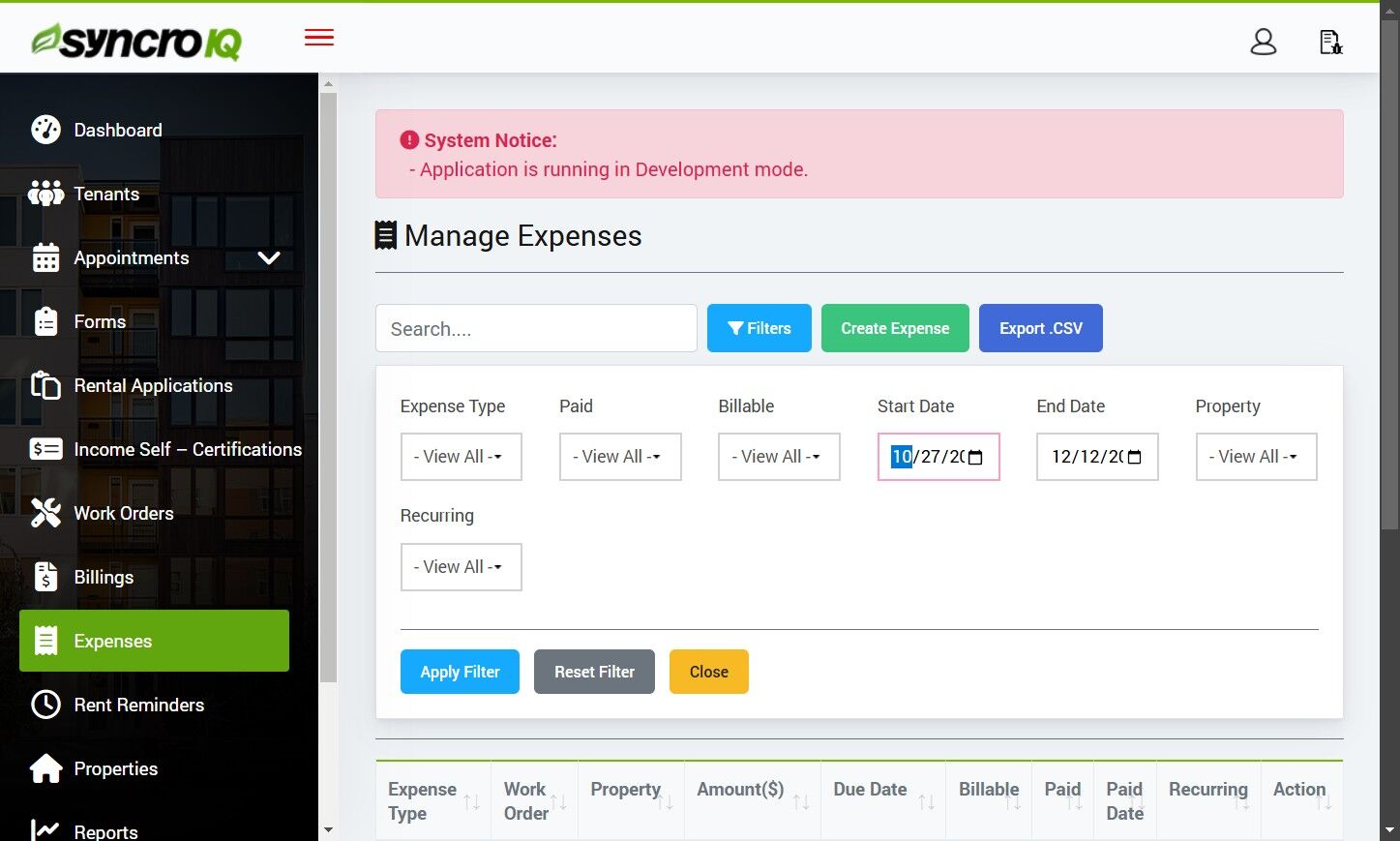This screenshot has width=1400, height=841.
Task: Click the sidebar scrollbar down arrow
Action: tap(328, 830)
